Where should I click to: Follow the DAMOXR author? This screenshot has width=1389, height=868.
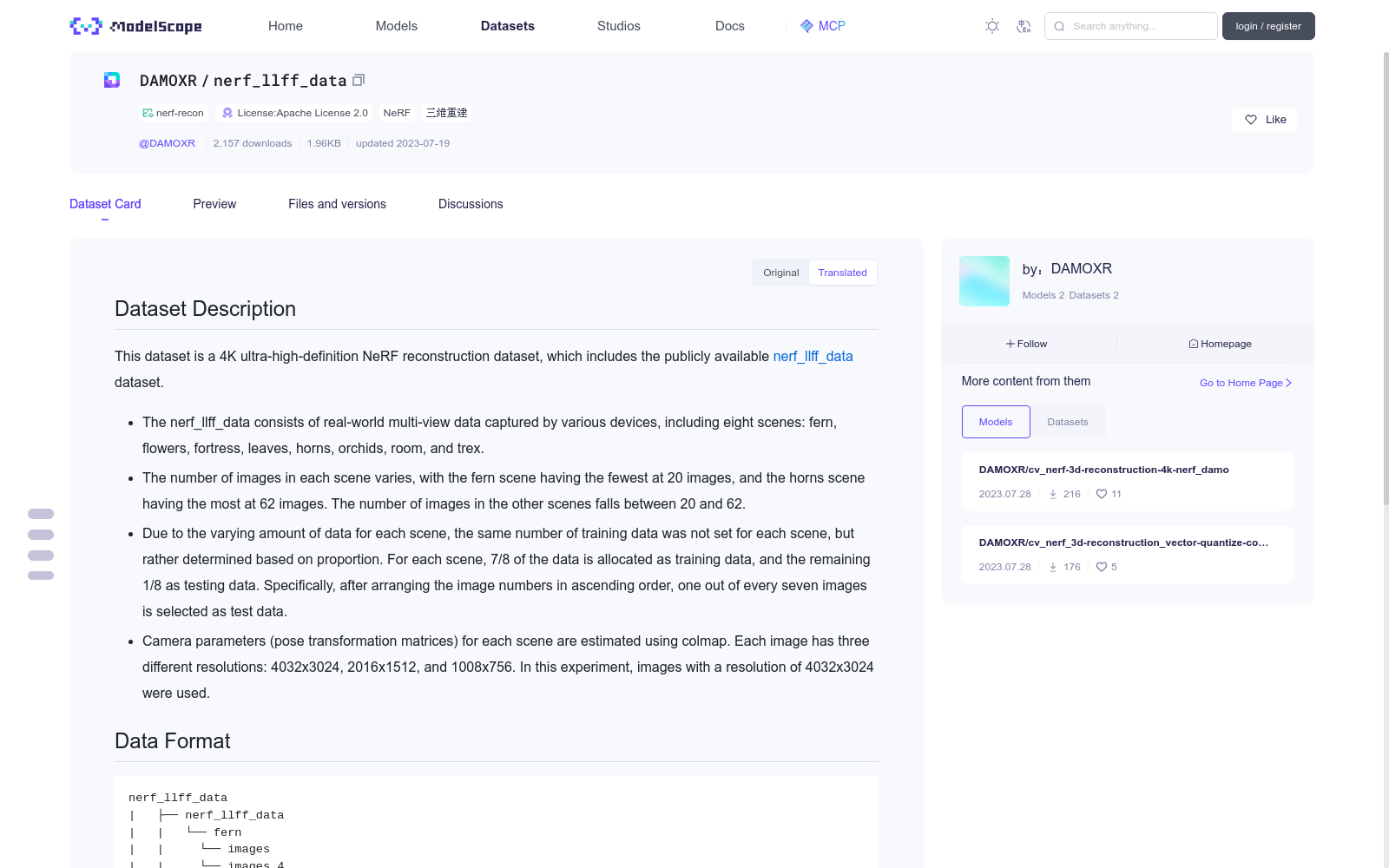click(1027, 344)
